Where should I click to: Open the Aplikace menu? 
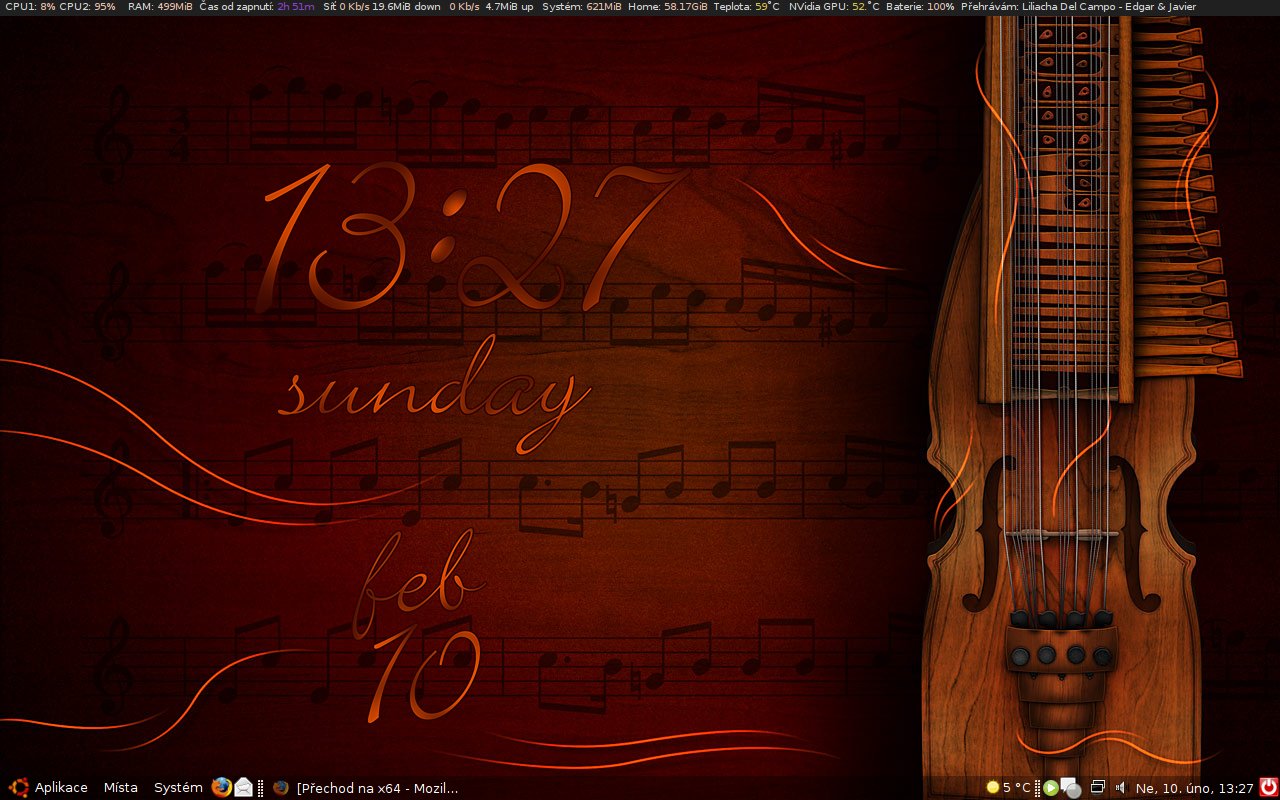pyautogui.click(x=61, y=787)
